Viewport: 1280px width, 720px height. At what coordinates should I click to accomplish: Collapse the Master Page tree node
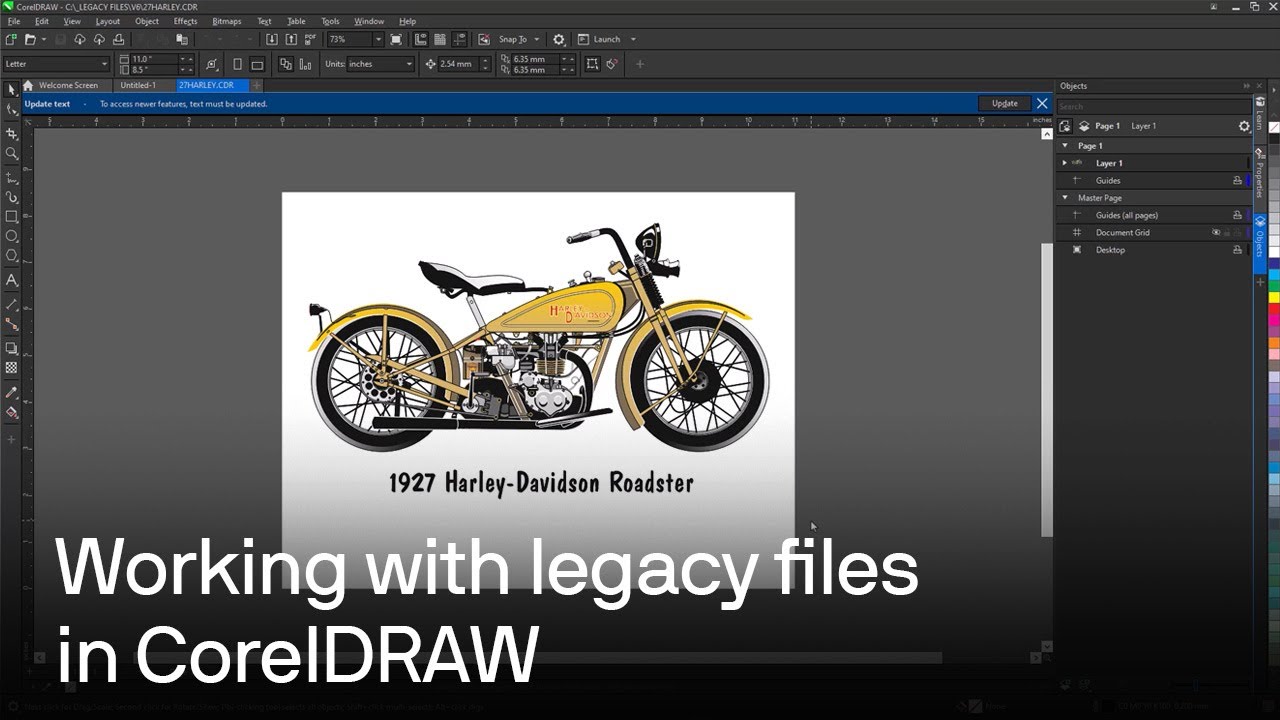(x=1065, y=198)
